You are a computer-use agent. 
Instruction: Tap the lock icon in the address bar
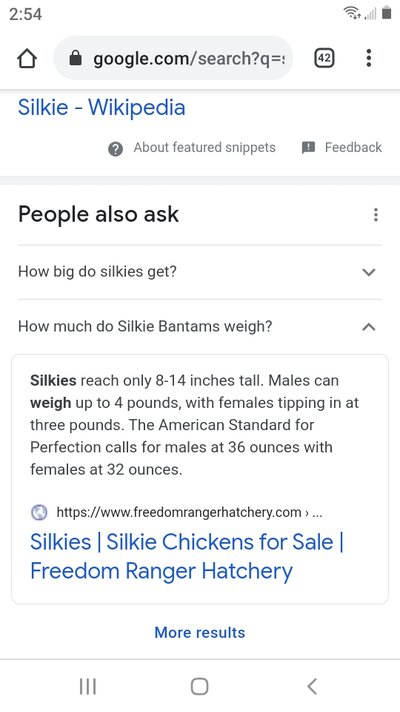75,58
